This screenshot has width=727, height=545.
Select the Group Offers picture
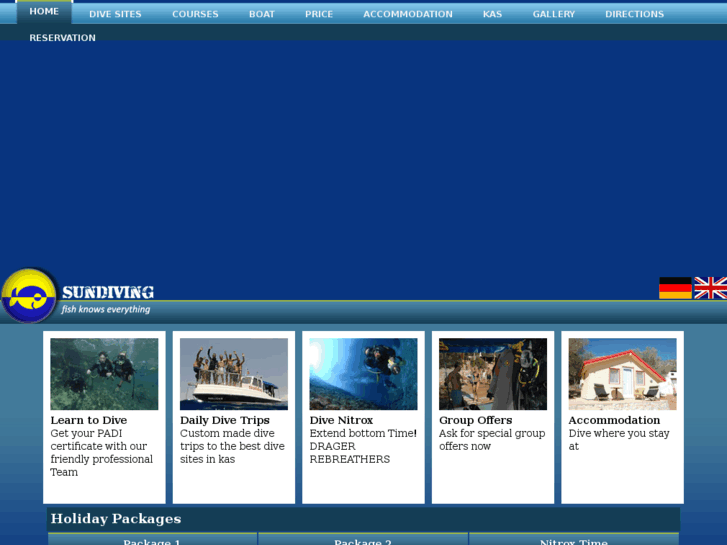coord(492,373)
